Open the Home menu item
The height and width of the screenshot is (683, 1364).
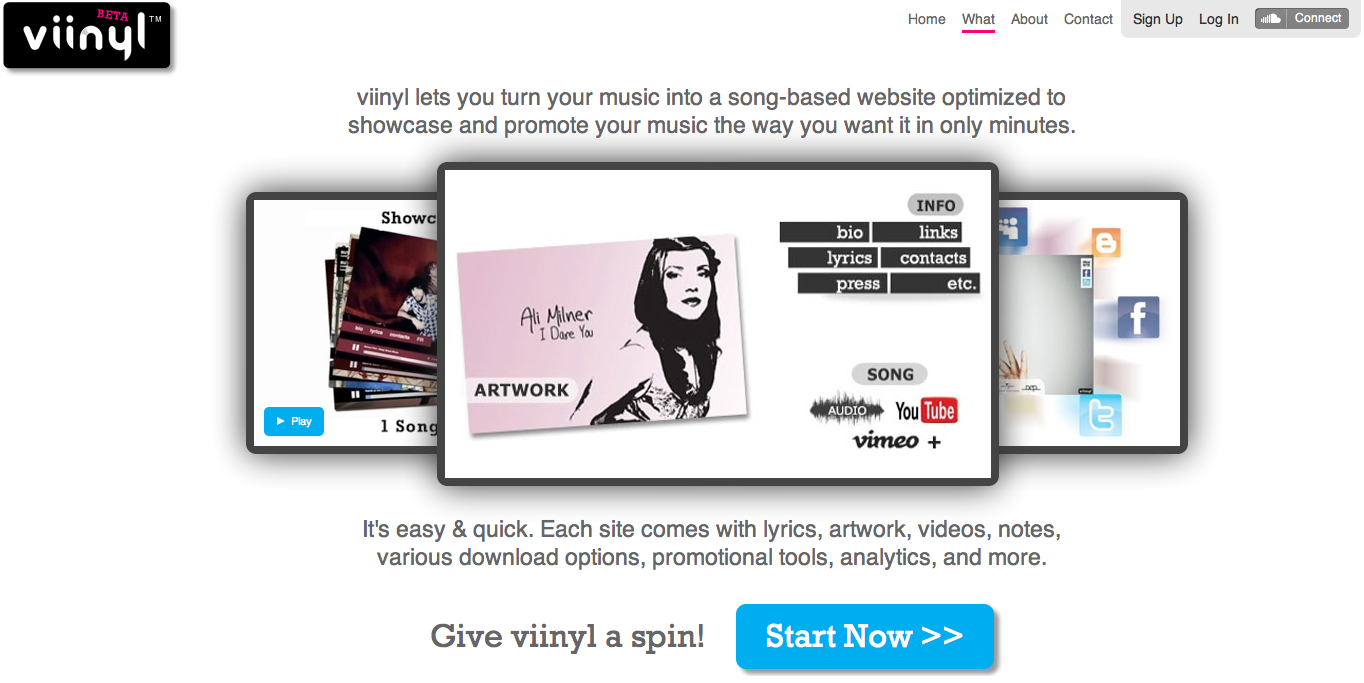coord(927,19)
